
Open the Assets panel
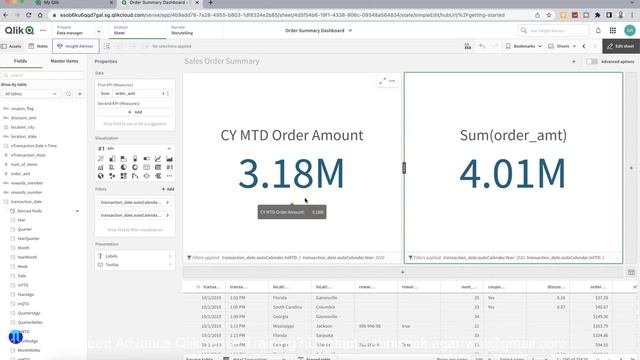click(11, 46)
